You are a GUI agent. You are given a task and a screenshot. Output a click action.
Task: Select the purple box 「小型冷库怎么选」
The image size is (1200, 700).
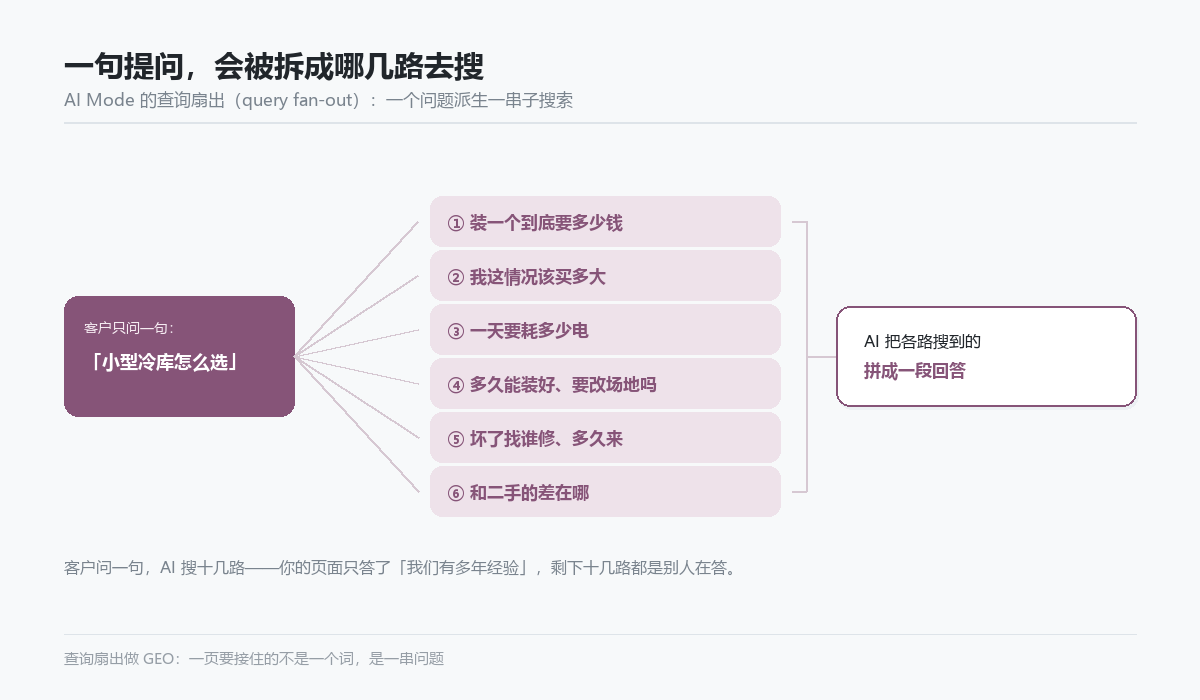click(179, 356)
